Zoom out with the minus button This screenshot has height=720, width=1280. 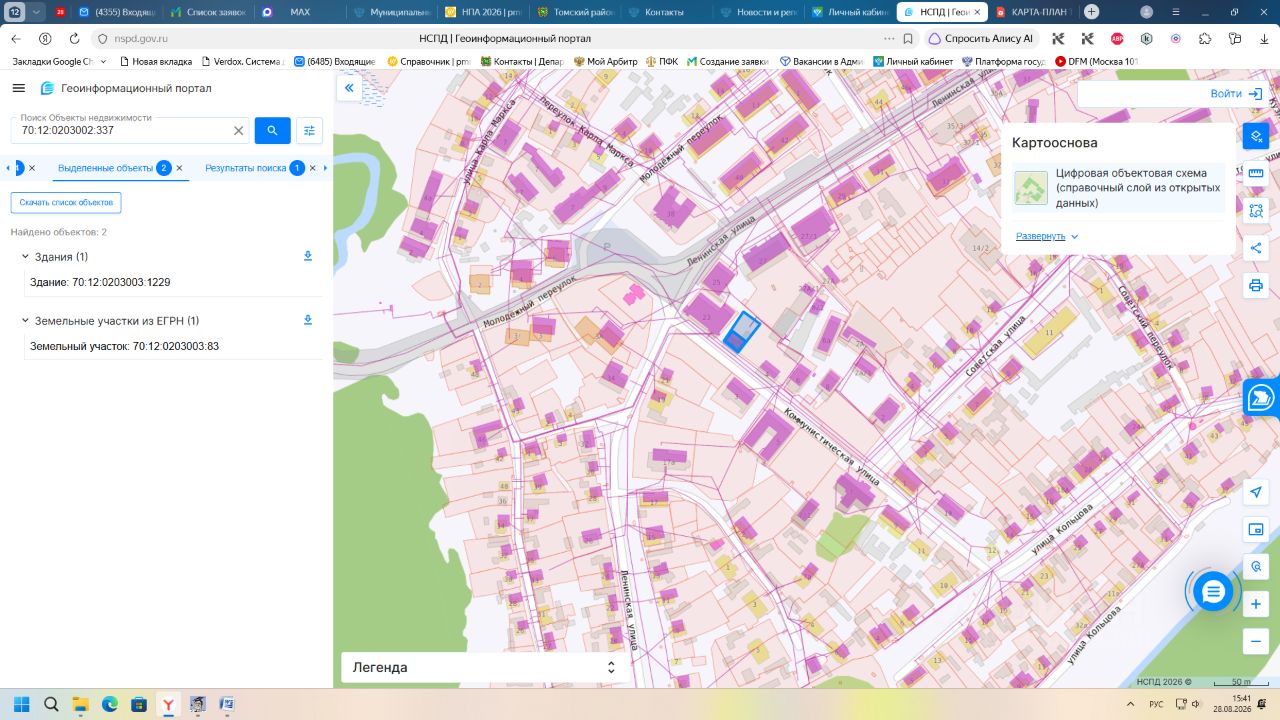[1256, 641]
